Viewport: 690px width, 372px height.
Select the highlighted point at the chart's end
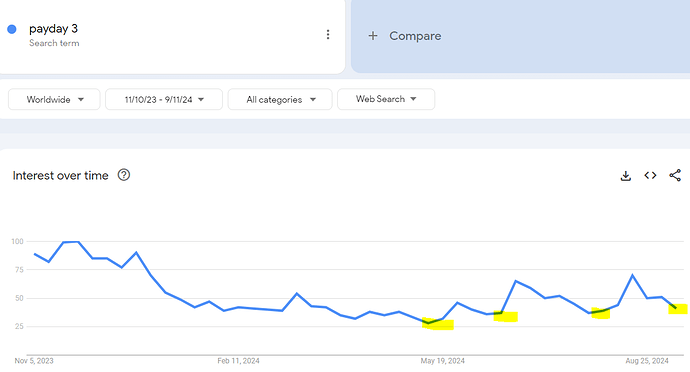676,308
